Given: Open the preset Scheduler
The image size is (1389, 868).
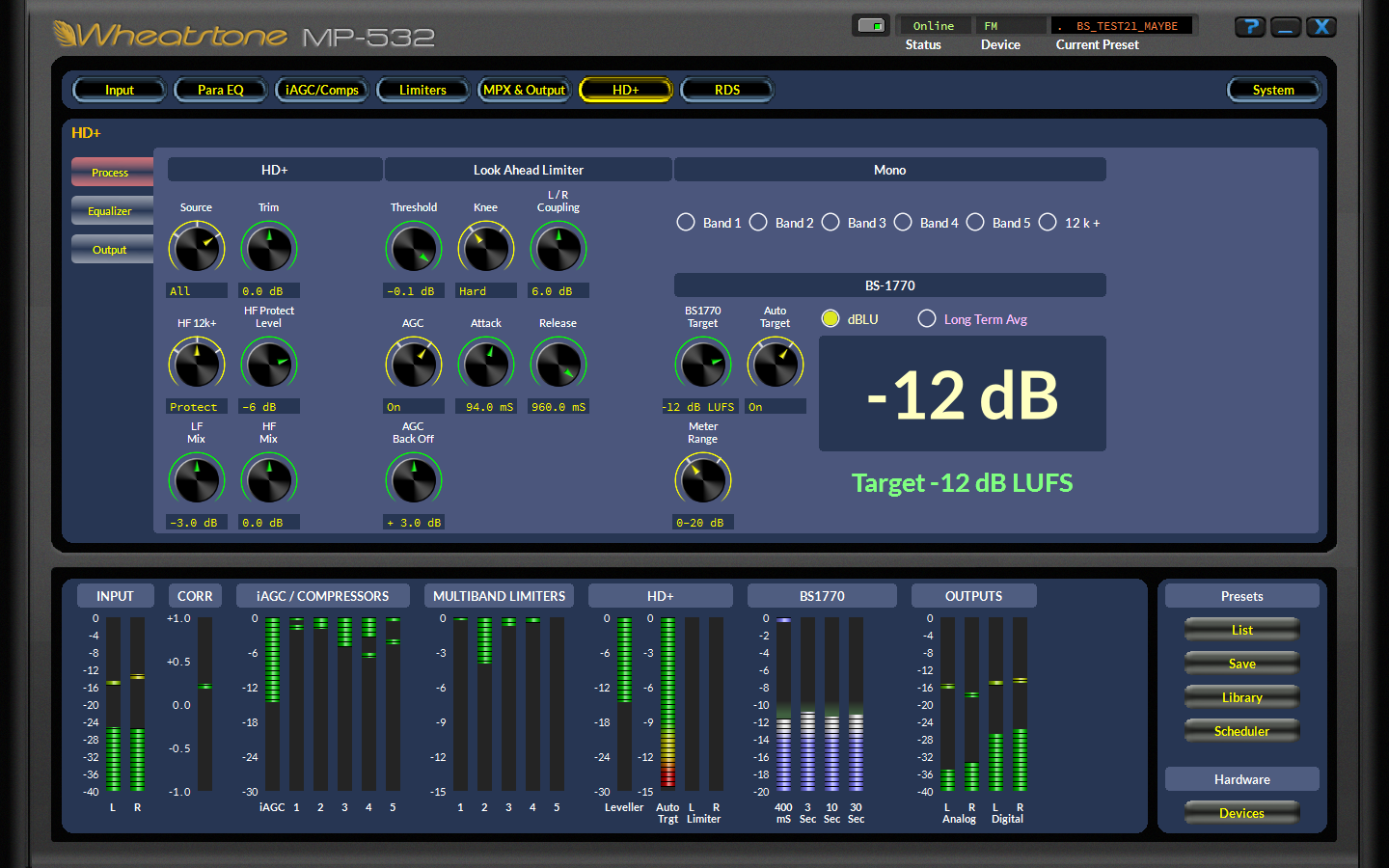Looking at the screenshot, I should [1242, 731].
